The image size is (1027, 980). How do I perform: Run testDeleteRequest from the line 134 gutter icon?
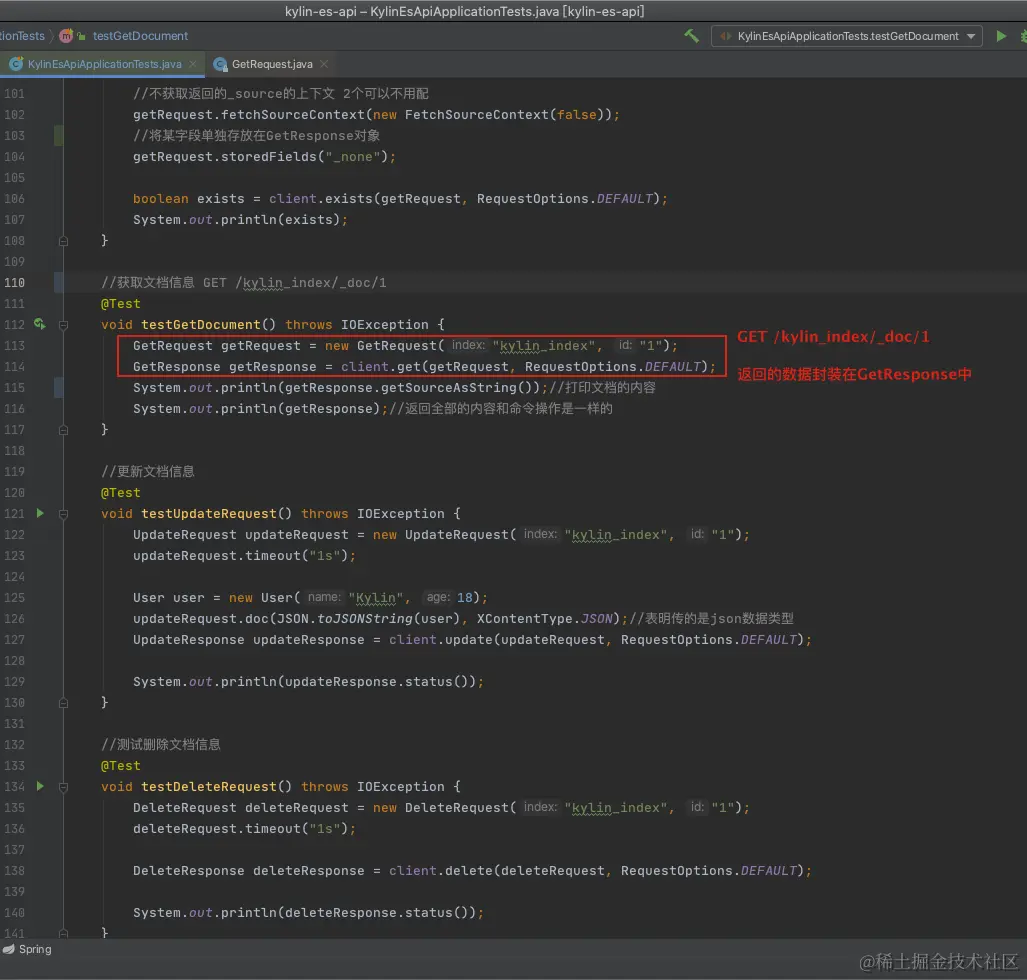point(40,787)
